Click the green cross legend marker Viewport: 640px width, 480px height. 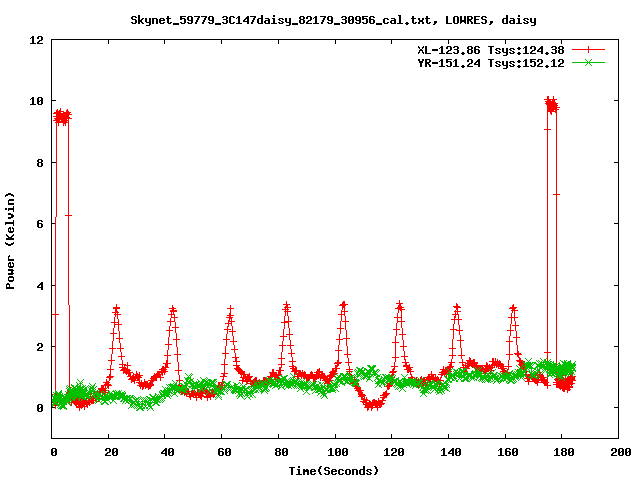588,63
